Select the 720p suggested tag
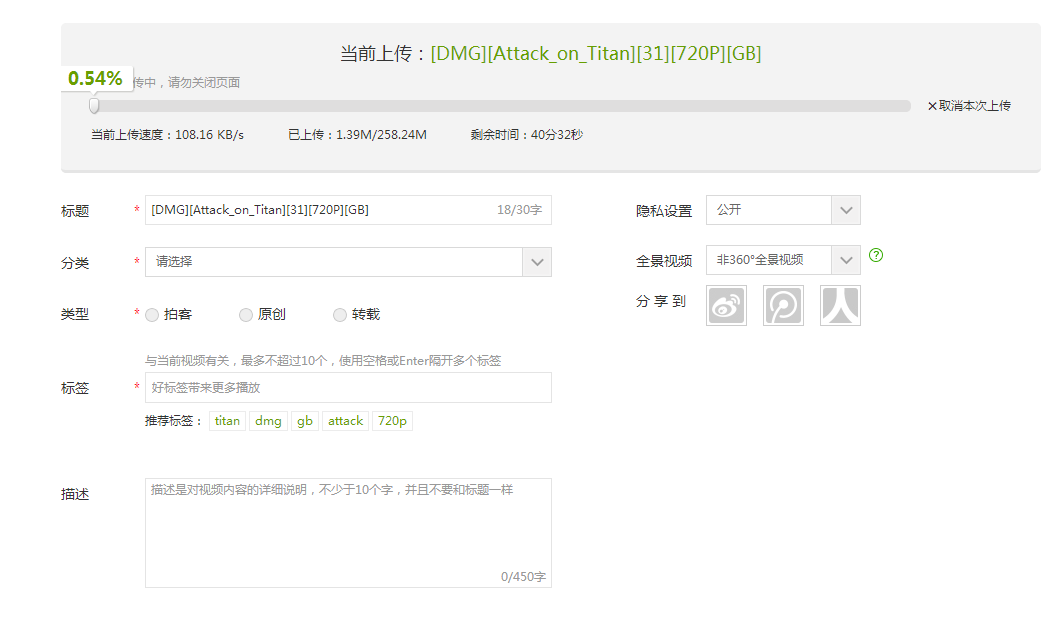1060x630 pixels. click(391, 421)
